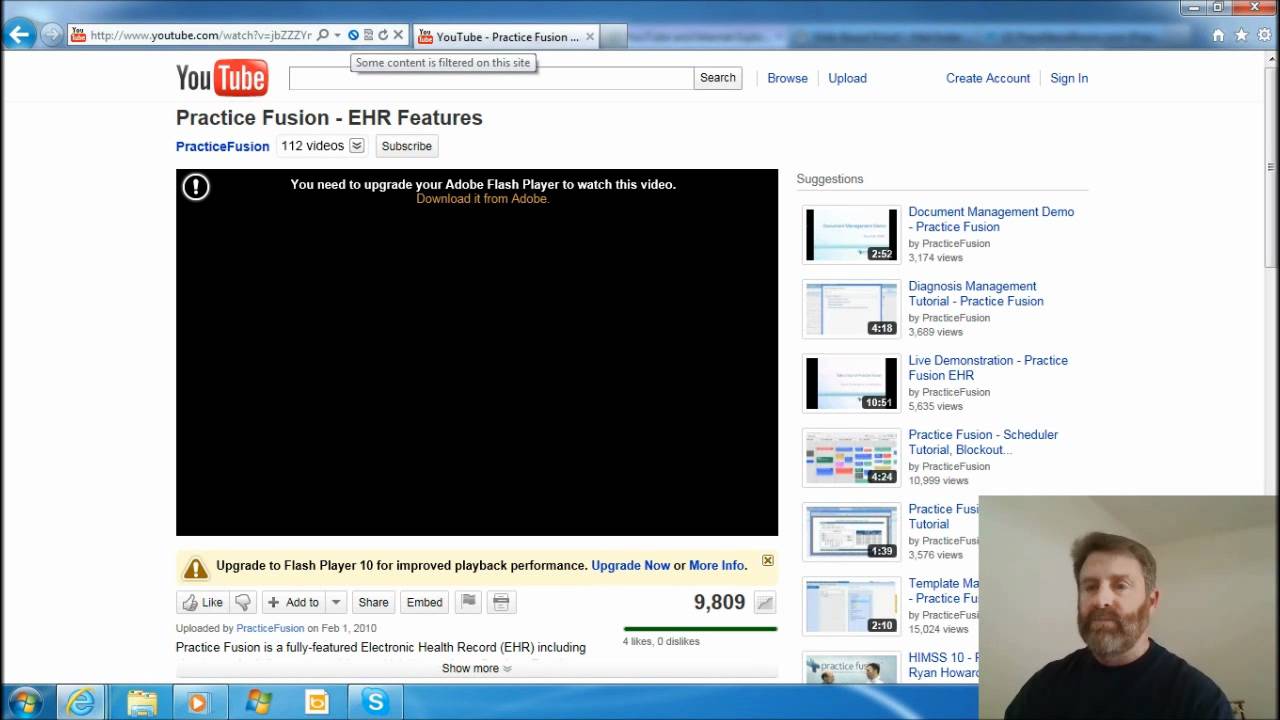1280x720 pixels.
Task: Click the Create Account link
Action: pyautogui.click(x=988, y=78)
